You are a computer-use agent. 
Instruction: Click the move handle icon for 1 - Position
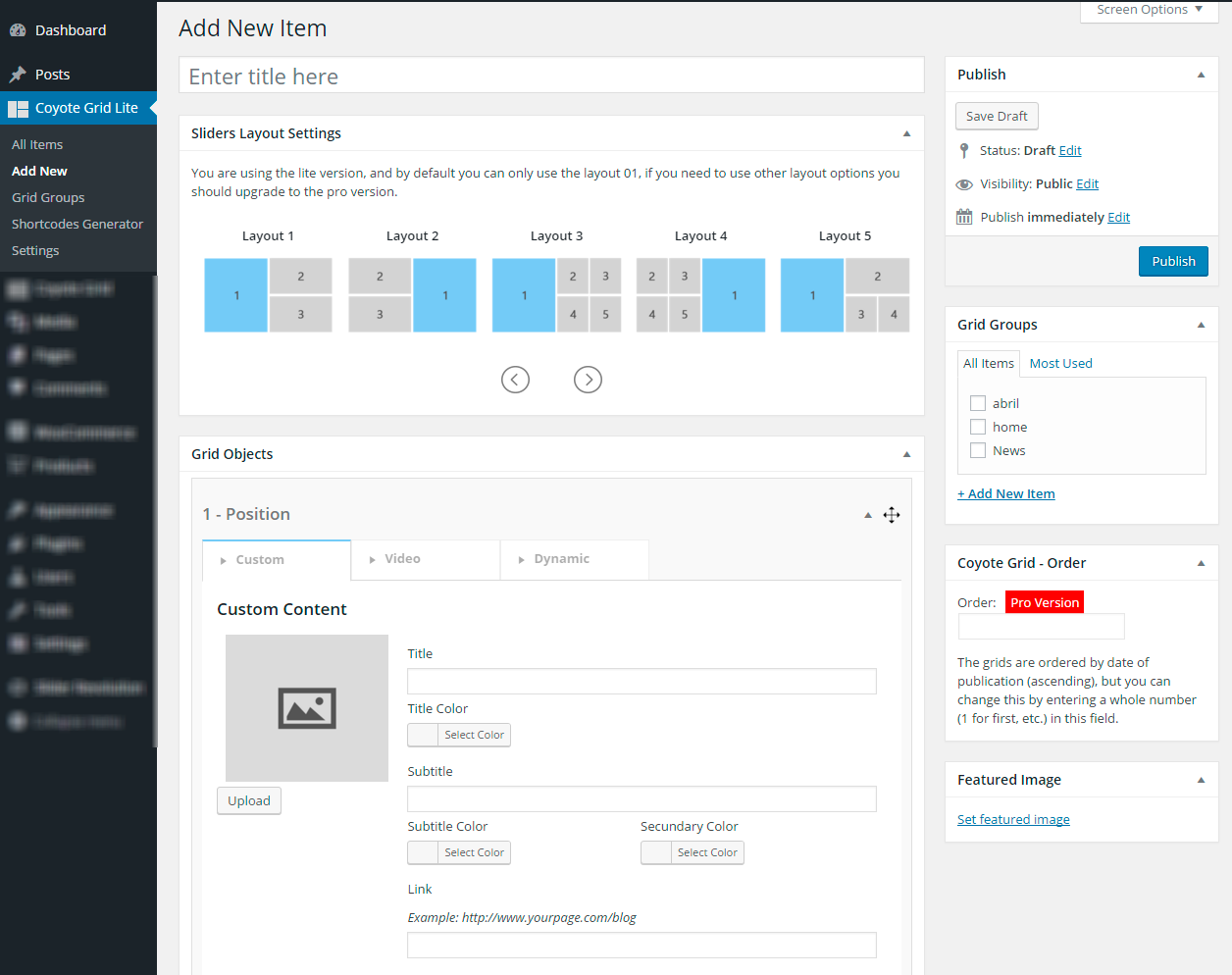click(x=892, y=515)
